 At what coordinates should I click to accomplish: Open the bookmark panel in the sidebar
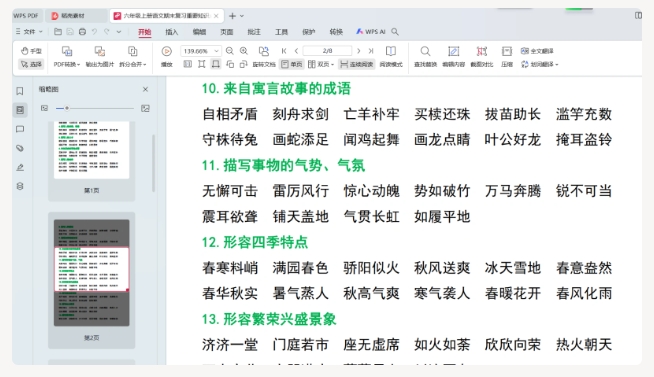click(20, 91)
